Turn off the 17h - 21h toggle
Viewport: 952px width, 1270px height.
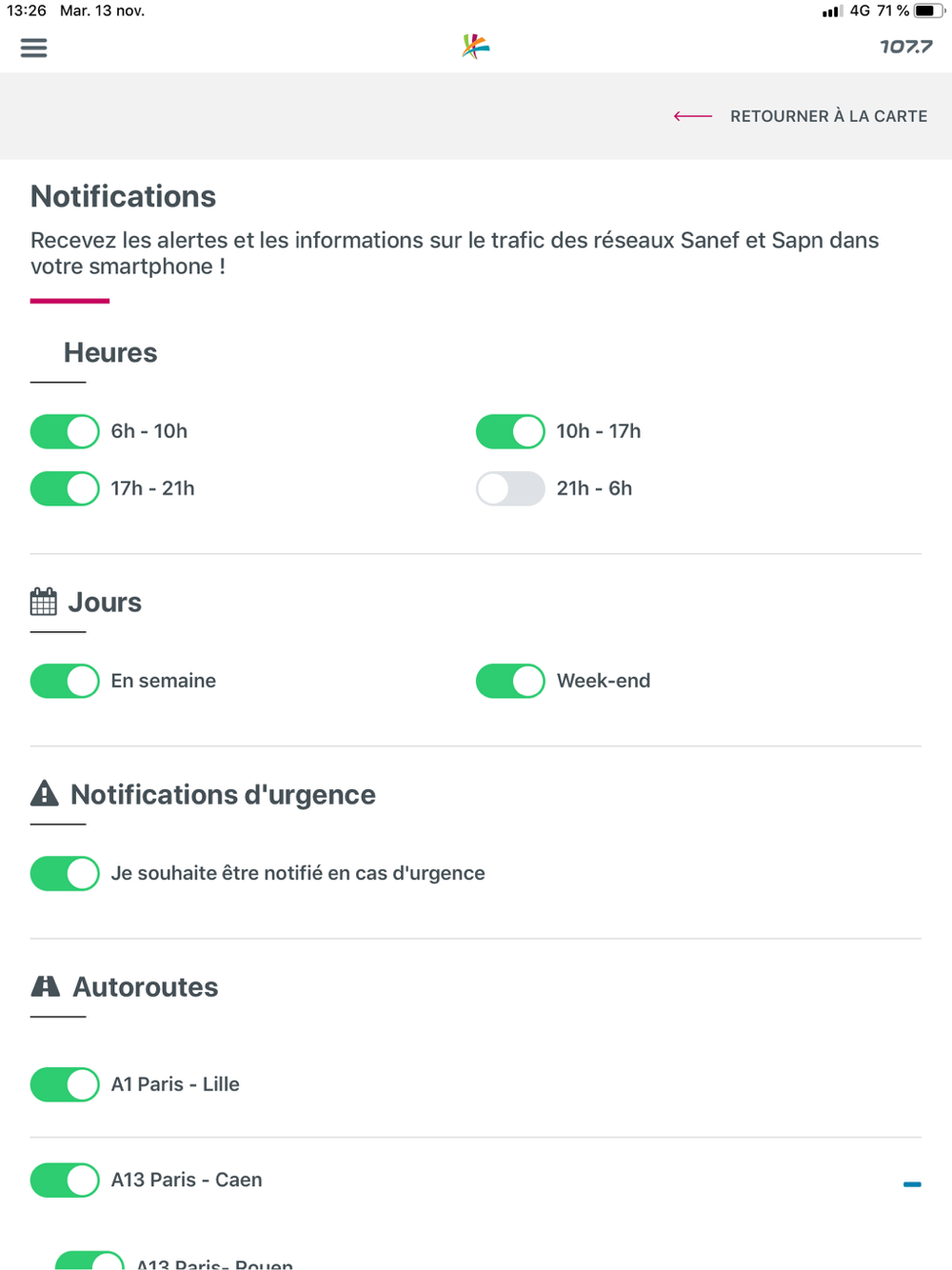pos(65,488)
